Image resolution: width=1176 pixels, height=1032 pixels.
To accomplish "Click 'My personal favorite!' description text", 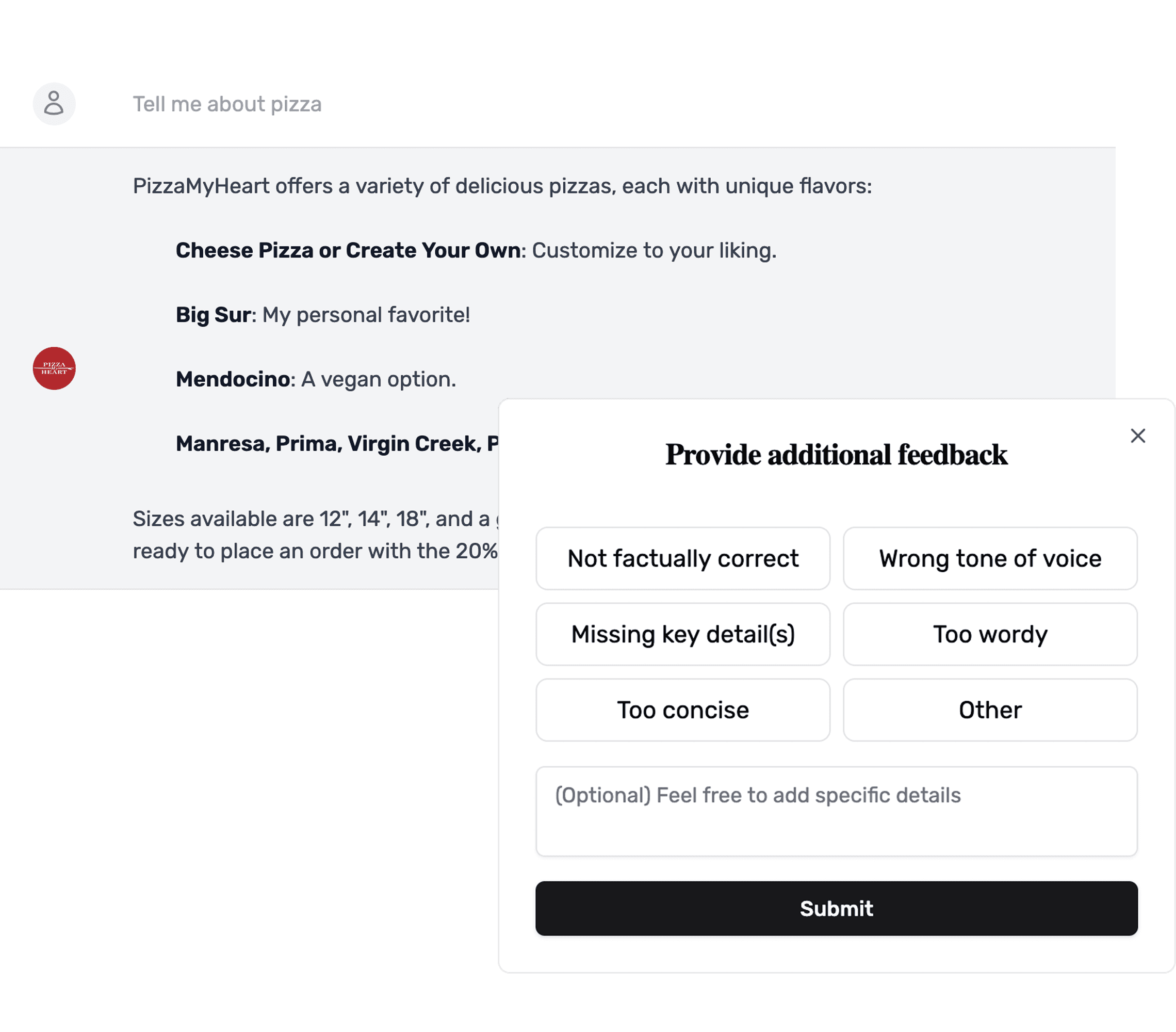I will click(x=367, y=315).
